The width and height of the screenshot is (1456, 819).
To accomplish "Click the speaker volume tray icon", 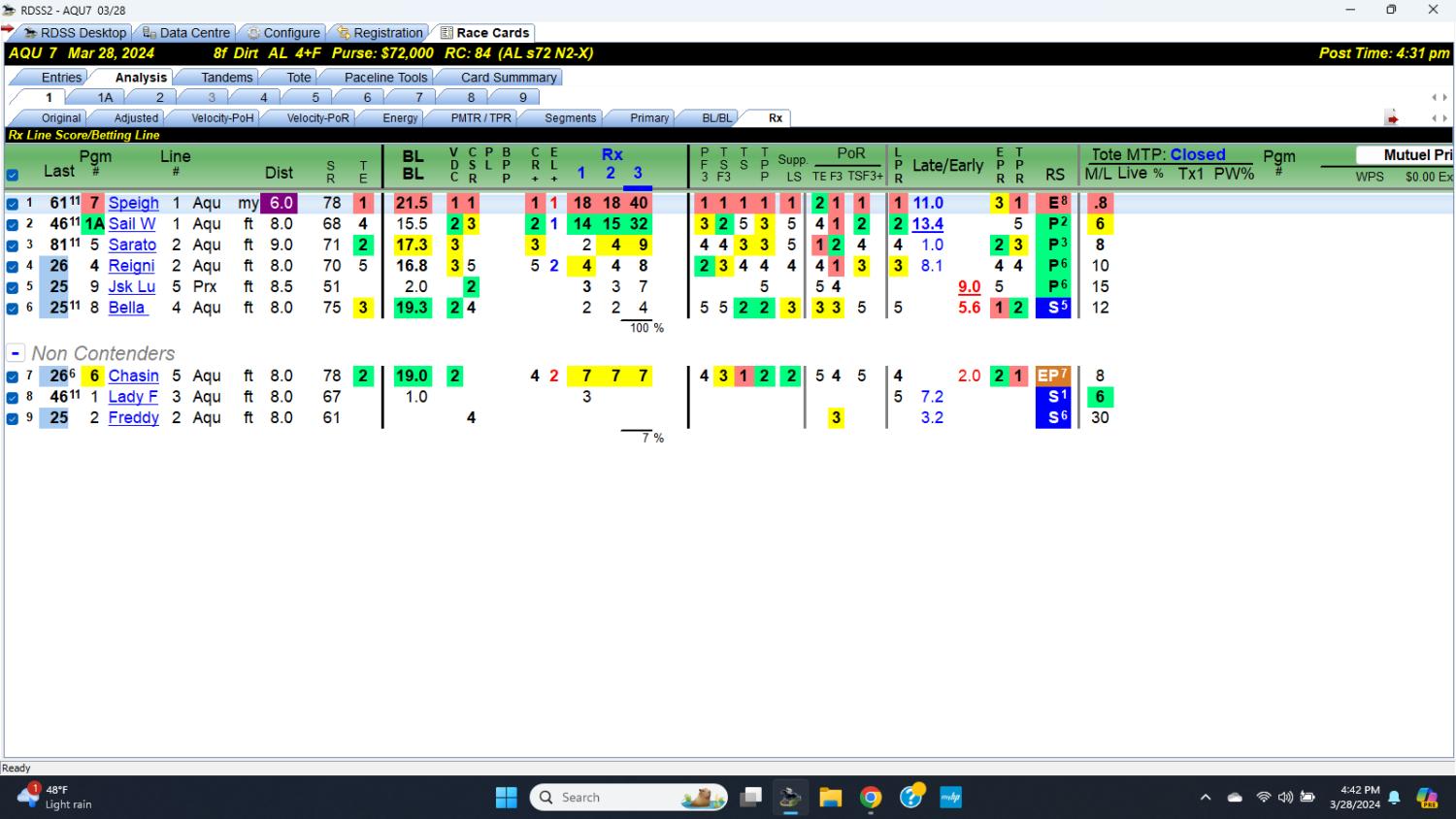I will pos(1285,798).
